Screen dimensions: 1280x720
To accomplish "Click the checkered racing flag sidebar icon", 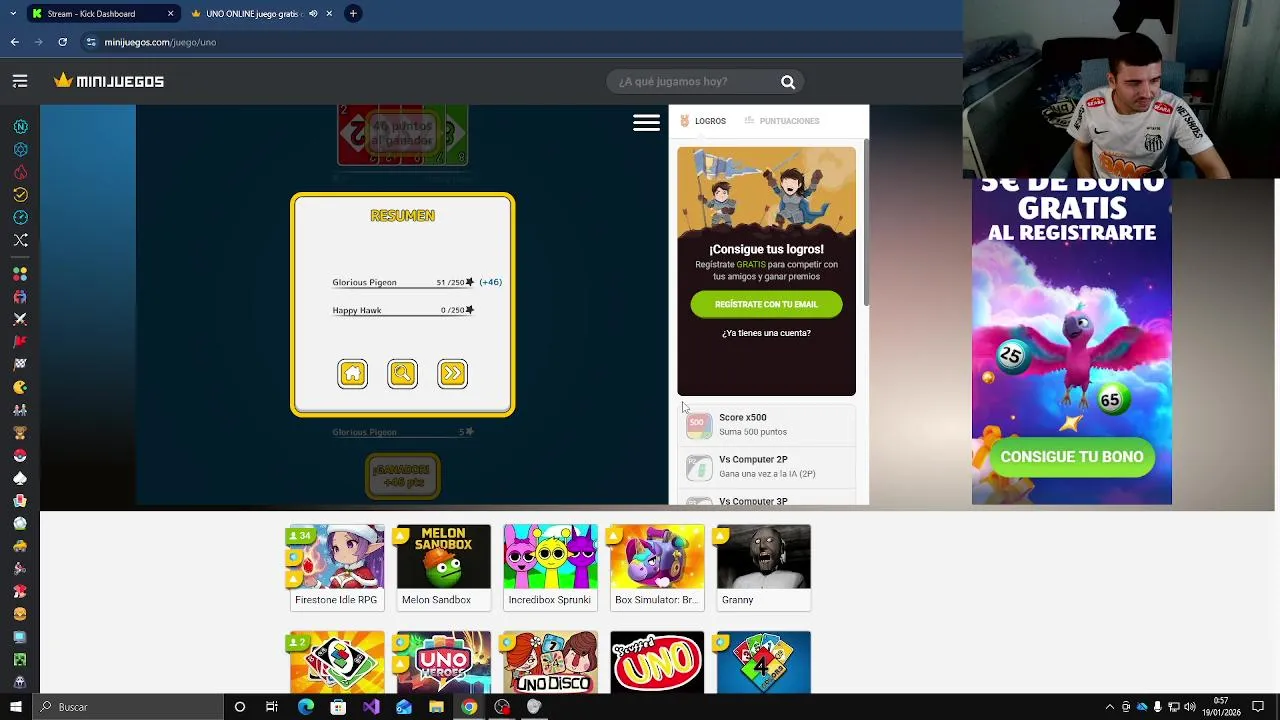I will click(20, 364).
